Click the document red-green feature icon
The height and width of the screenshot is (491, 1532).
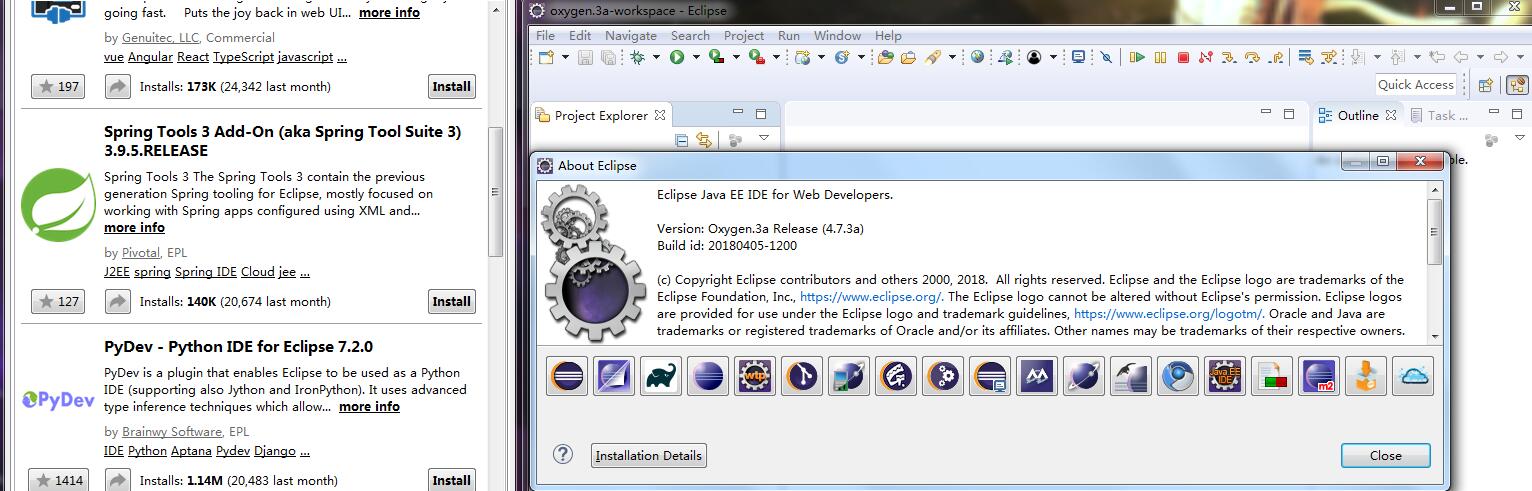pyautogui.click(x=1272, y=376)
